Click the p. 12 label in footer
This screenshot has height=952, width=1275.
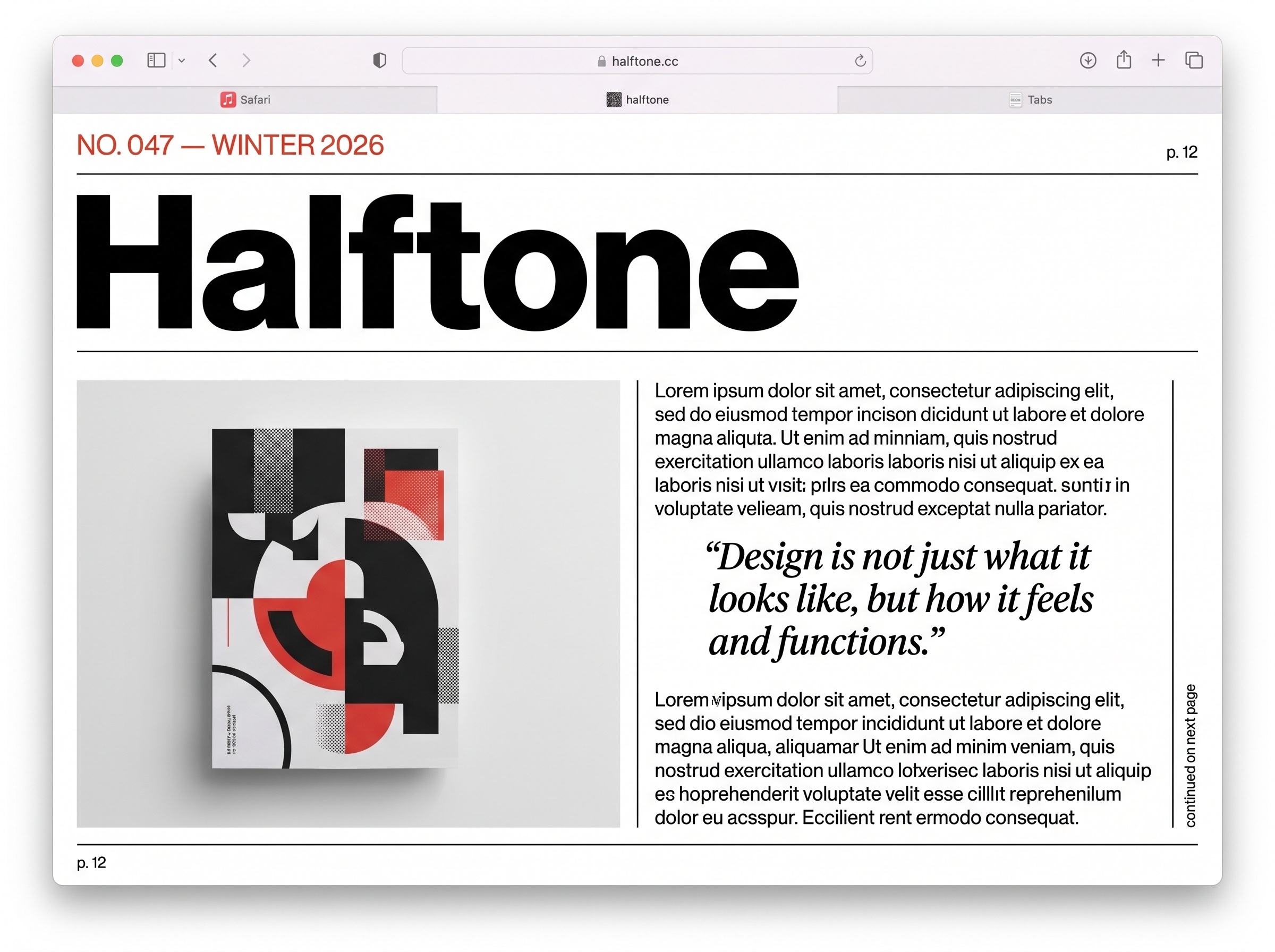[91, 863]
